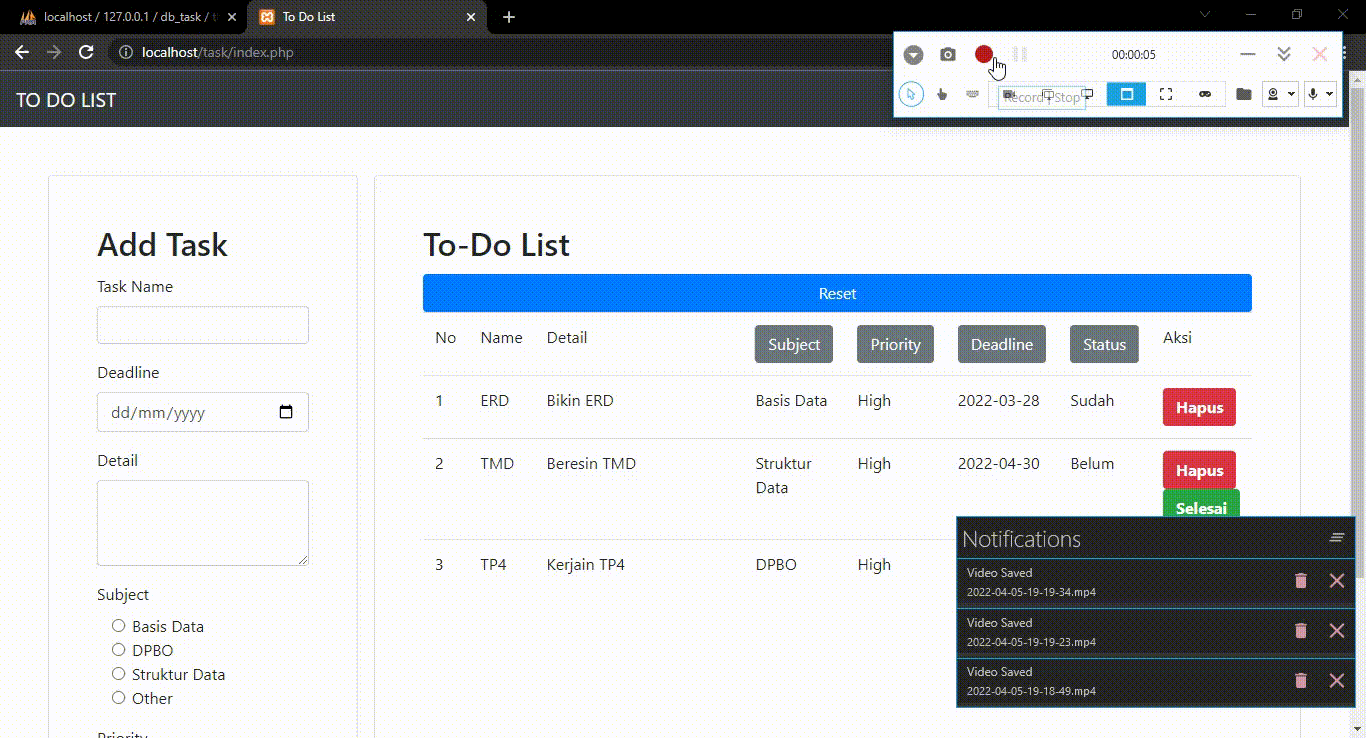Click the red record button
The width and height of the screenshot is (1366, 738).
[x=983, y=54]
